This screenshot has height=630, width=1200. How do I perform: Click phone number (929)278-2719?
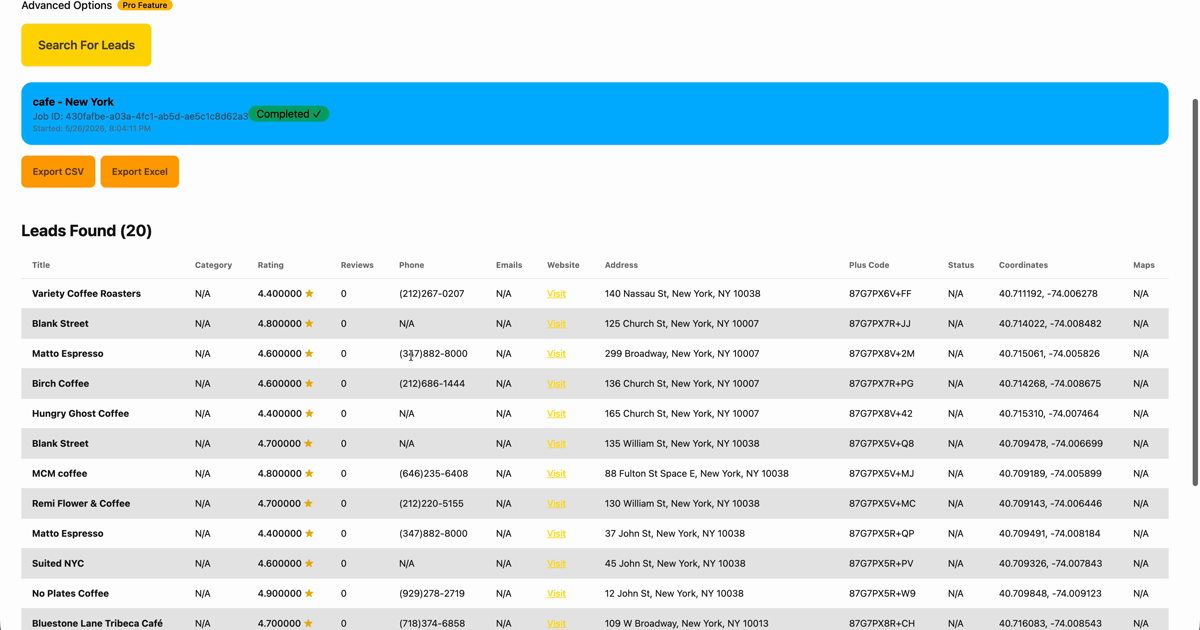432,594
